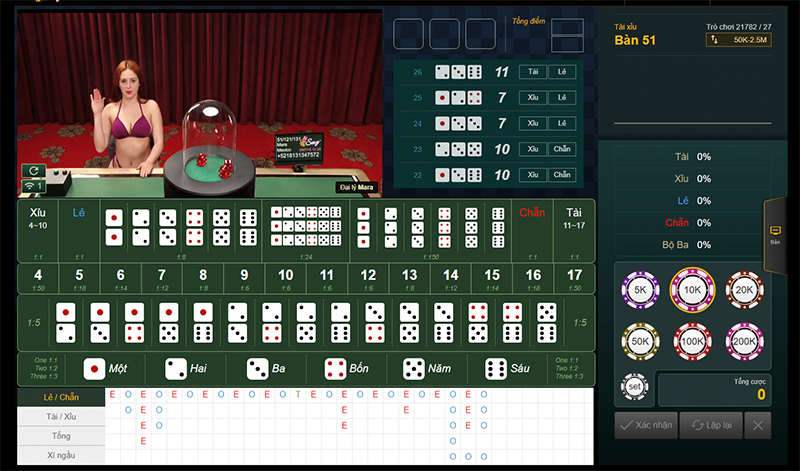Image resolution: width=800 pixels, height=471 pixels.
Task: Switch to Lẻ / Chẵn roadmap tab
Action: point(61,397)
